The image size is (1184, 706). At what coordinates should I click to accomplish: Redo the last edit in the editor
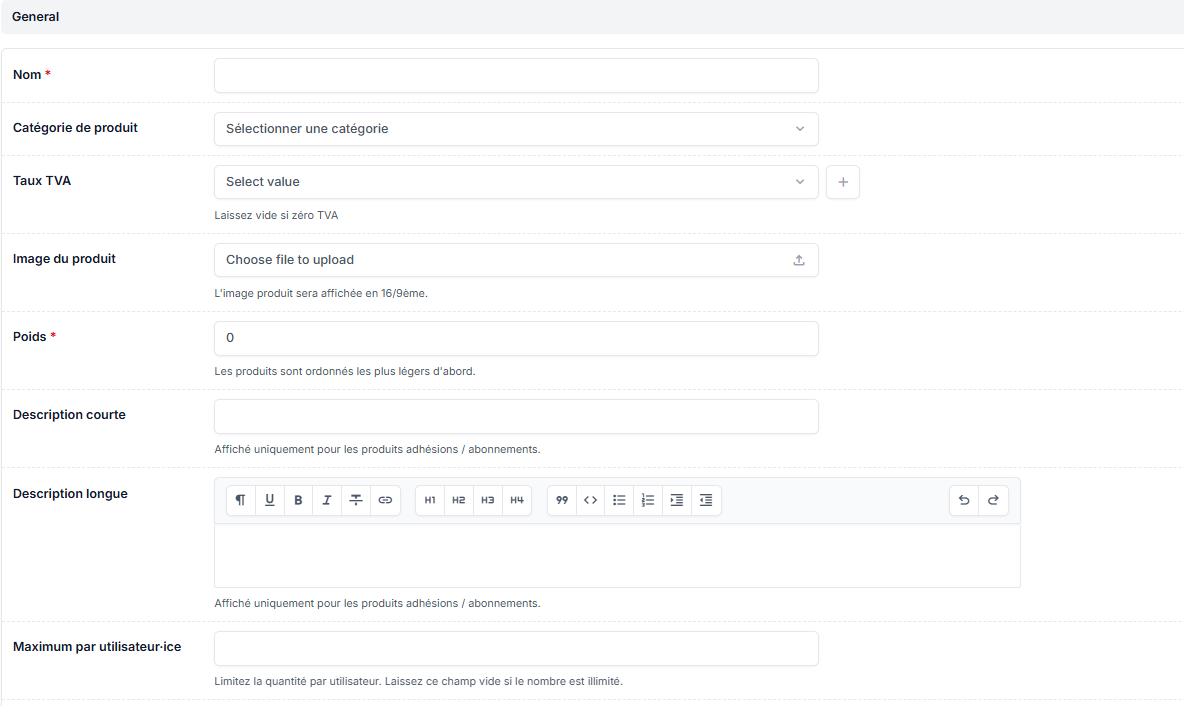(x=993, y=500)
